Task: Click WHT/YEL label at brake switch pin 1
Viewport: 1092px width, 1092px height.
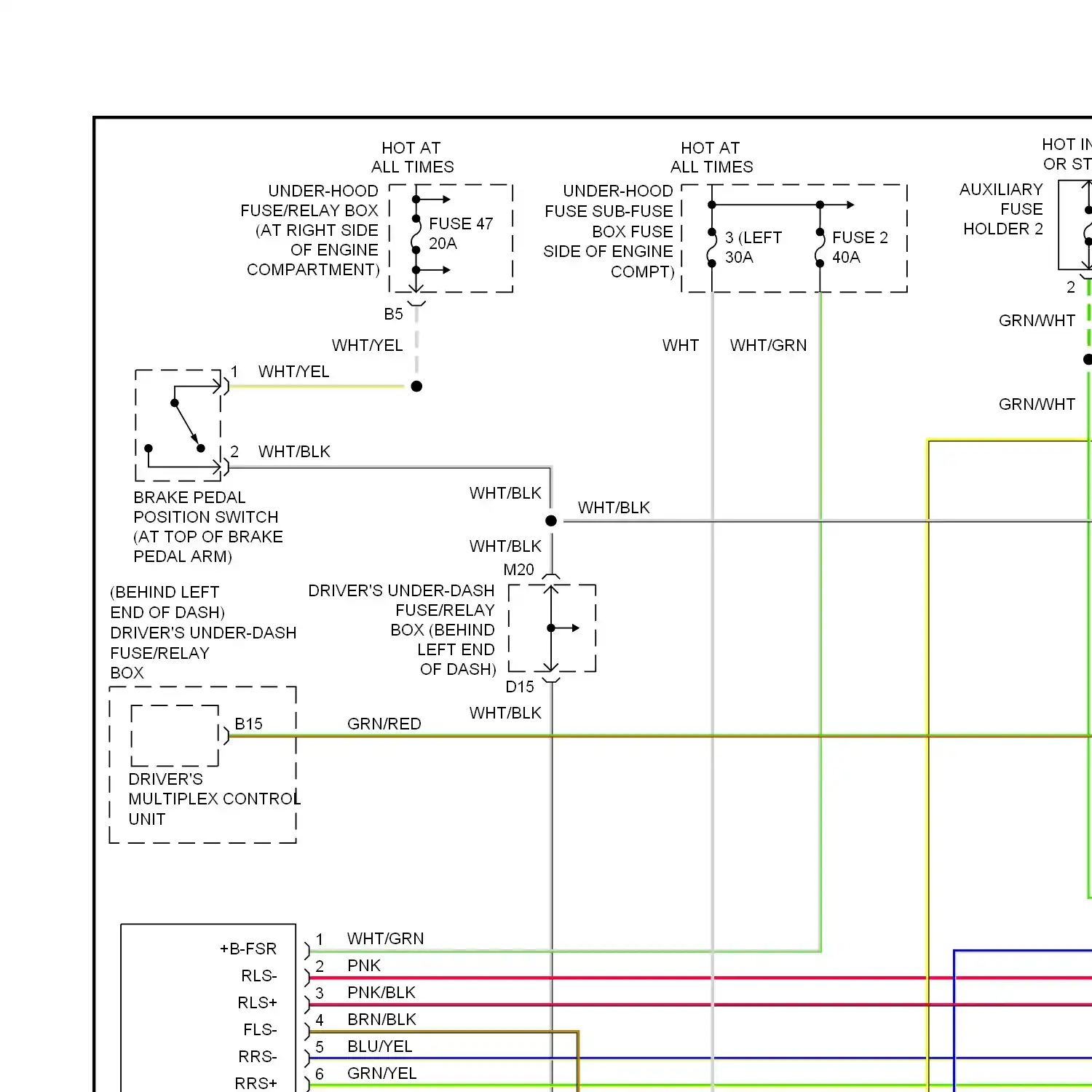Action: pos(294,371)
